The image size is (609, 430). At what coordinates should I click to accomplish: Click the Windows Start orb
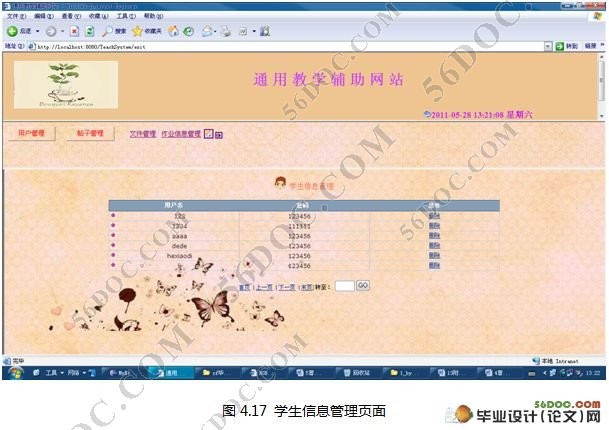pos(16,372)
